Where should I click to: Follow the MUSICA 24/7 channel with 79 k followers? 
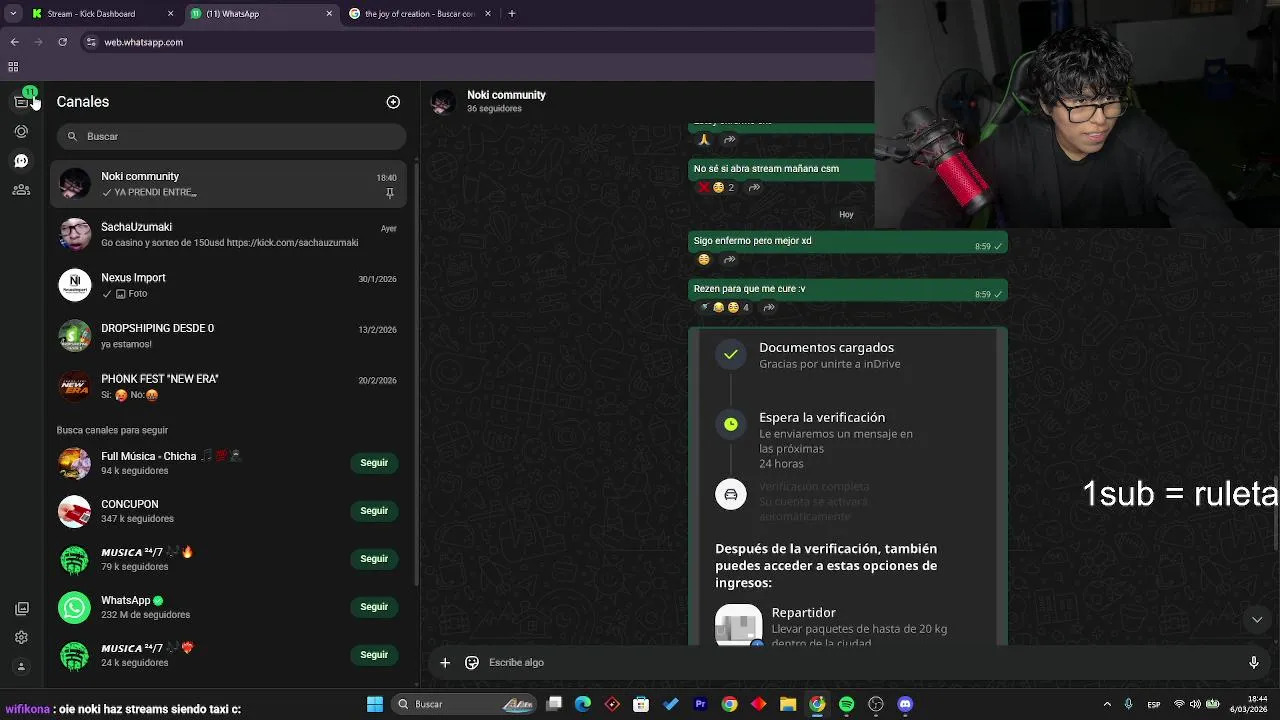(x=374, y=559)
